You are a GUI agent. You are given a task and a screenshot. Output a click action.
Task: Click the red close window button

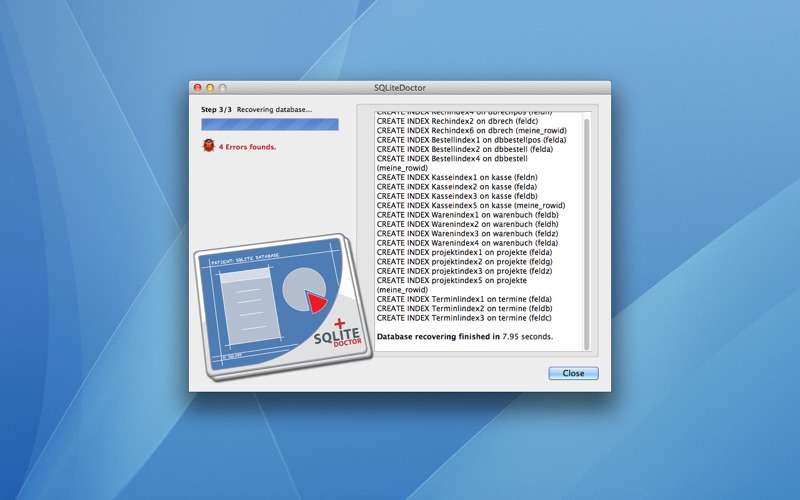click(198, 88)
